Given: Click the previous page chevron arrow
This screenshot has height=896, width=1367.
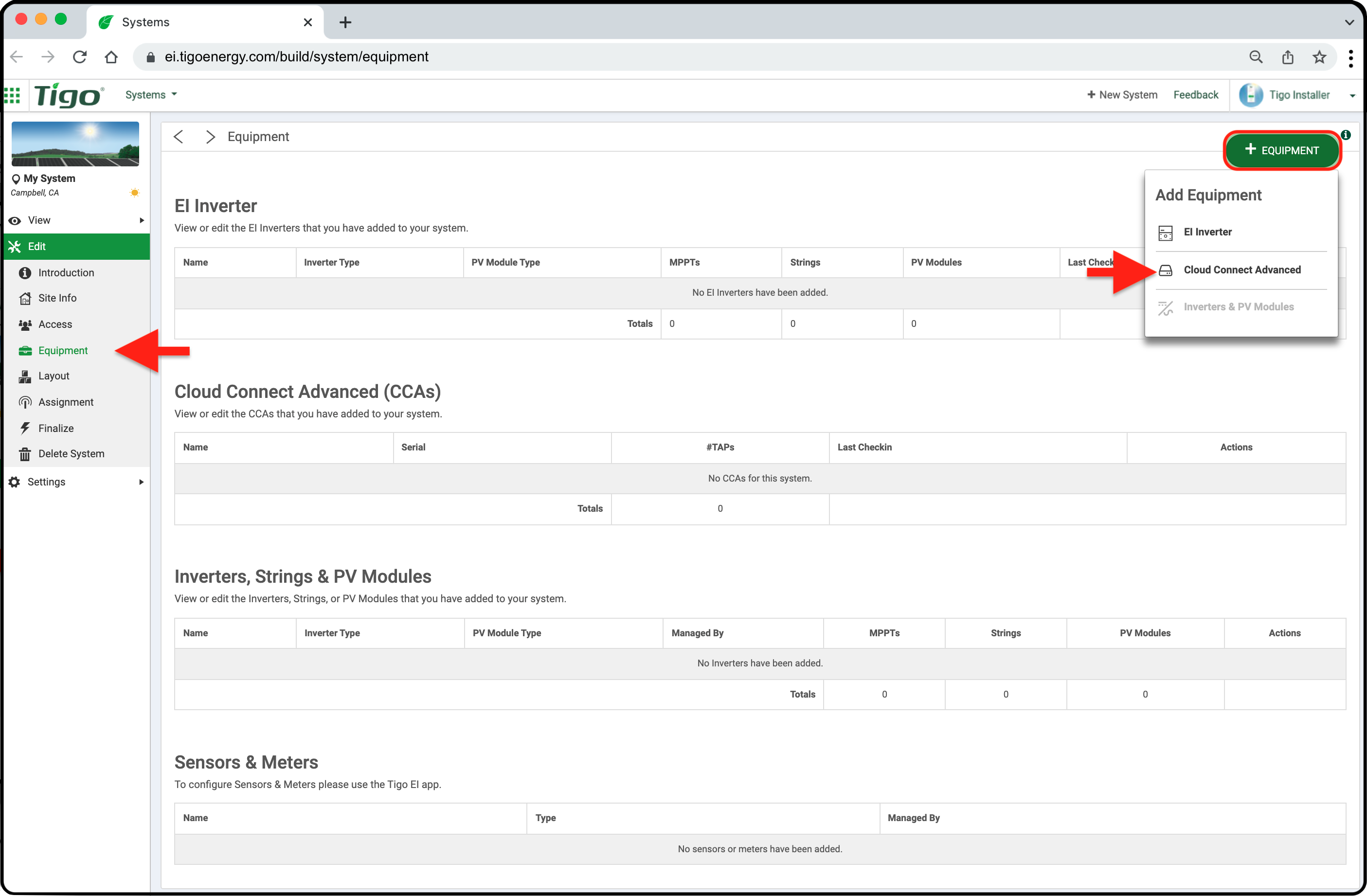Looking at the screenshot, I should pyautogui.click(x=179, y=137).
